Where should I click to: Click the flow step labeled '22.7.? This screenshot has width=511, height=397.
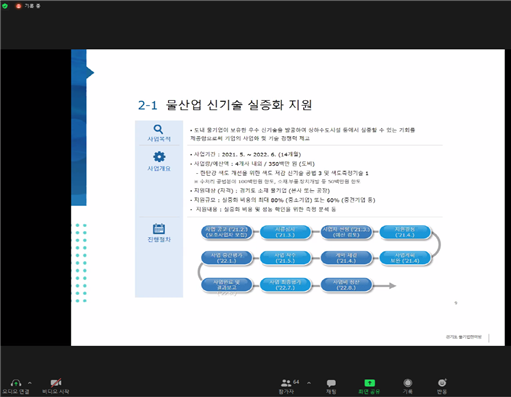click(x=285, y=285)
